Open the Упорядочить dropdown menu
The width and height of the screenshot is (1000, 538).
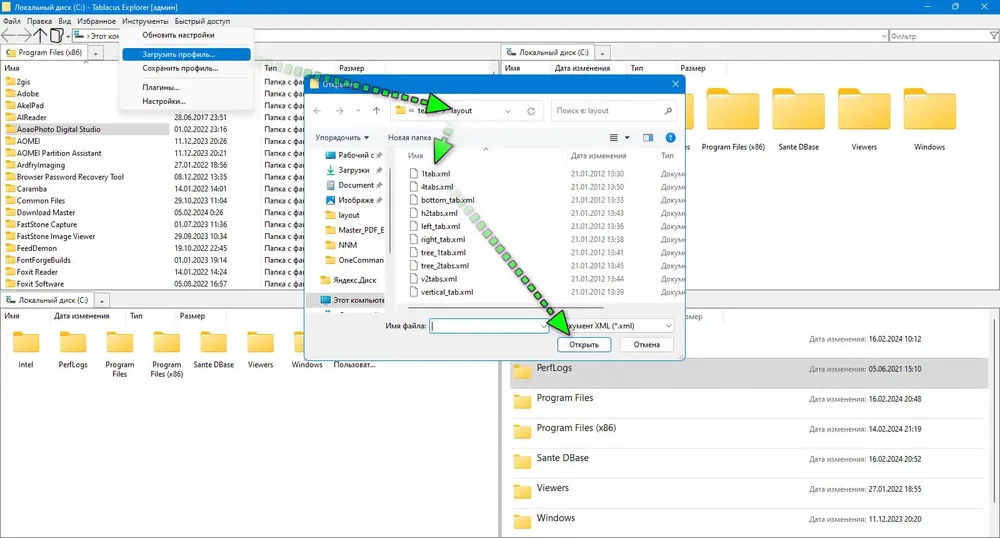pos(342,137)
